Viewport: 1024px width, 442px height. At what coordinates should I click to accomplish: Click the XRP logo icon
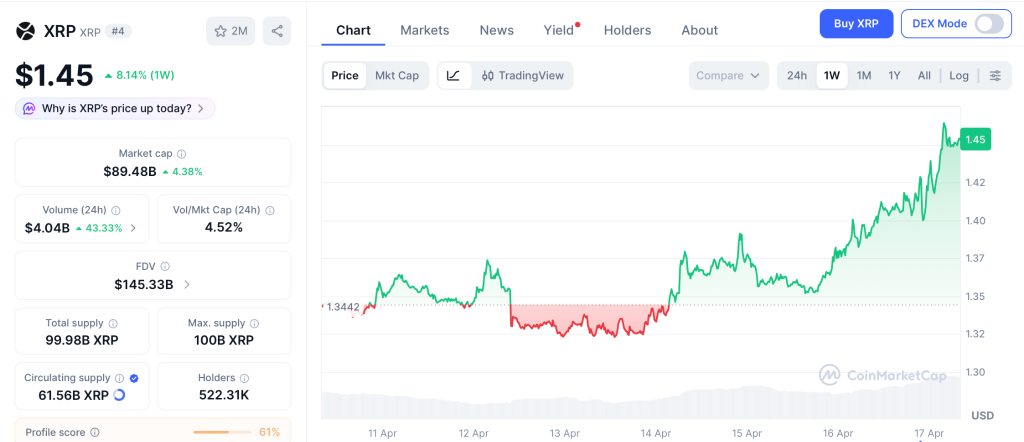coord(25,31)
